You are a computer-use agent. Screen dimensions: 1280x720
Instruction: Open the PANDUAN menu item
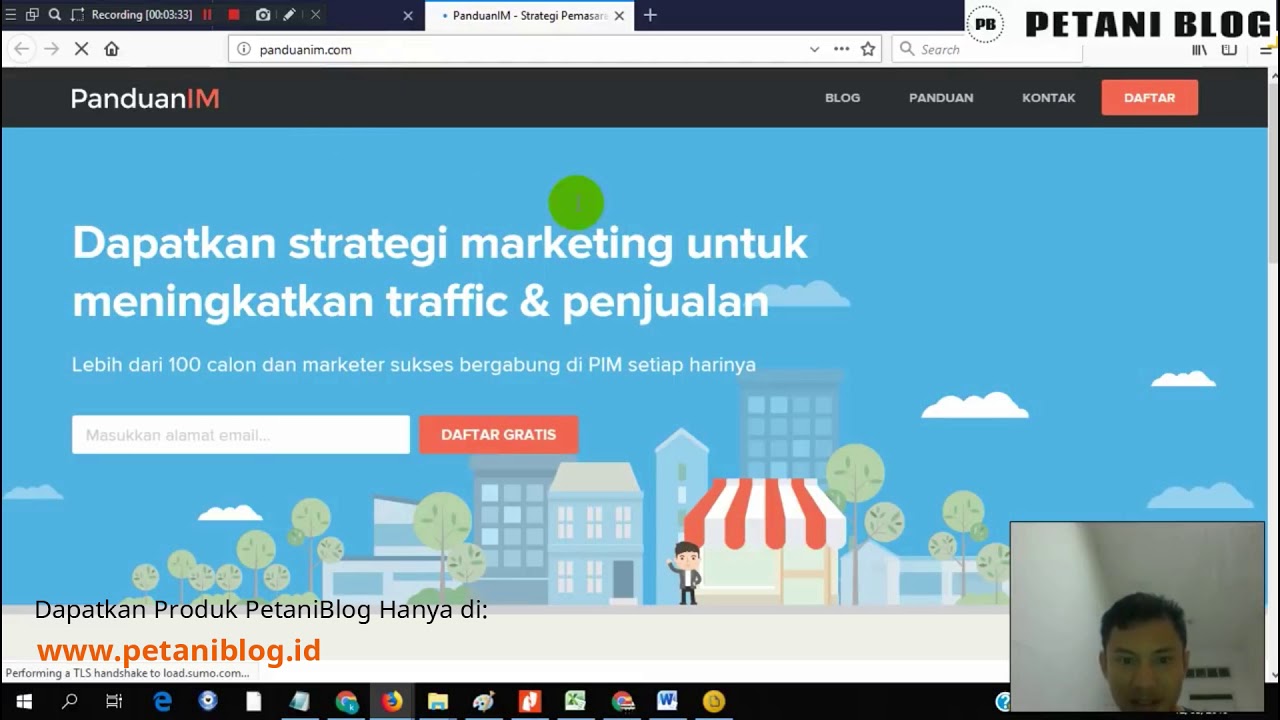941,98
